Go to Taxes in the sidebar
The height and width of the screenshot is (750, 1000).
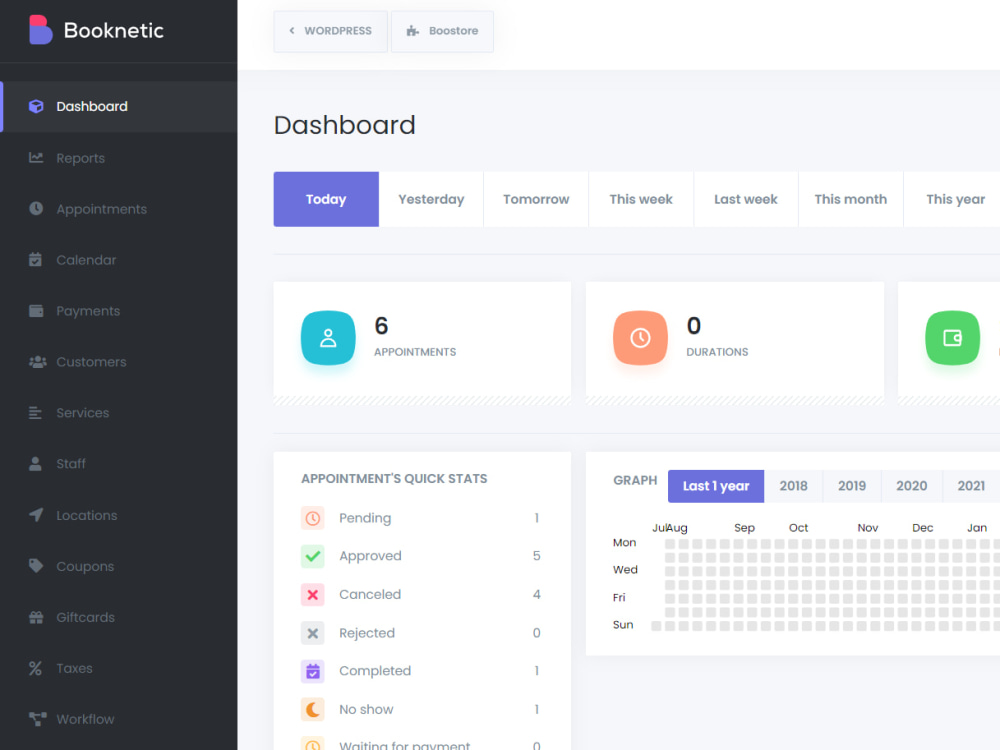119,668
